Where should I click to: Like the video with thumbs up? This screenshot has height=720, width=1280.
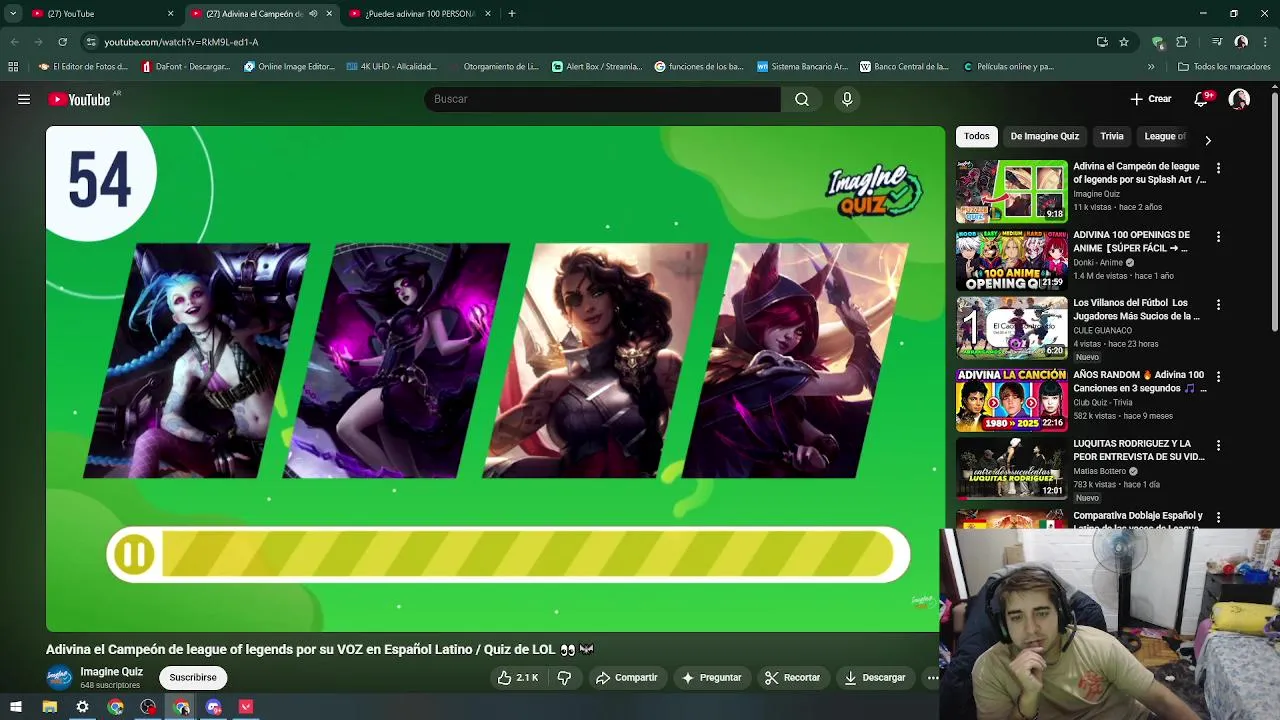click(518, 677)
